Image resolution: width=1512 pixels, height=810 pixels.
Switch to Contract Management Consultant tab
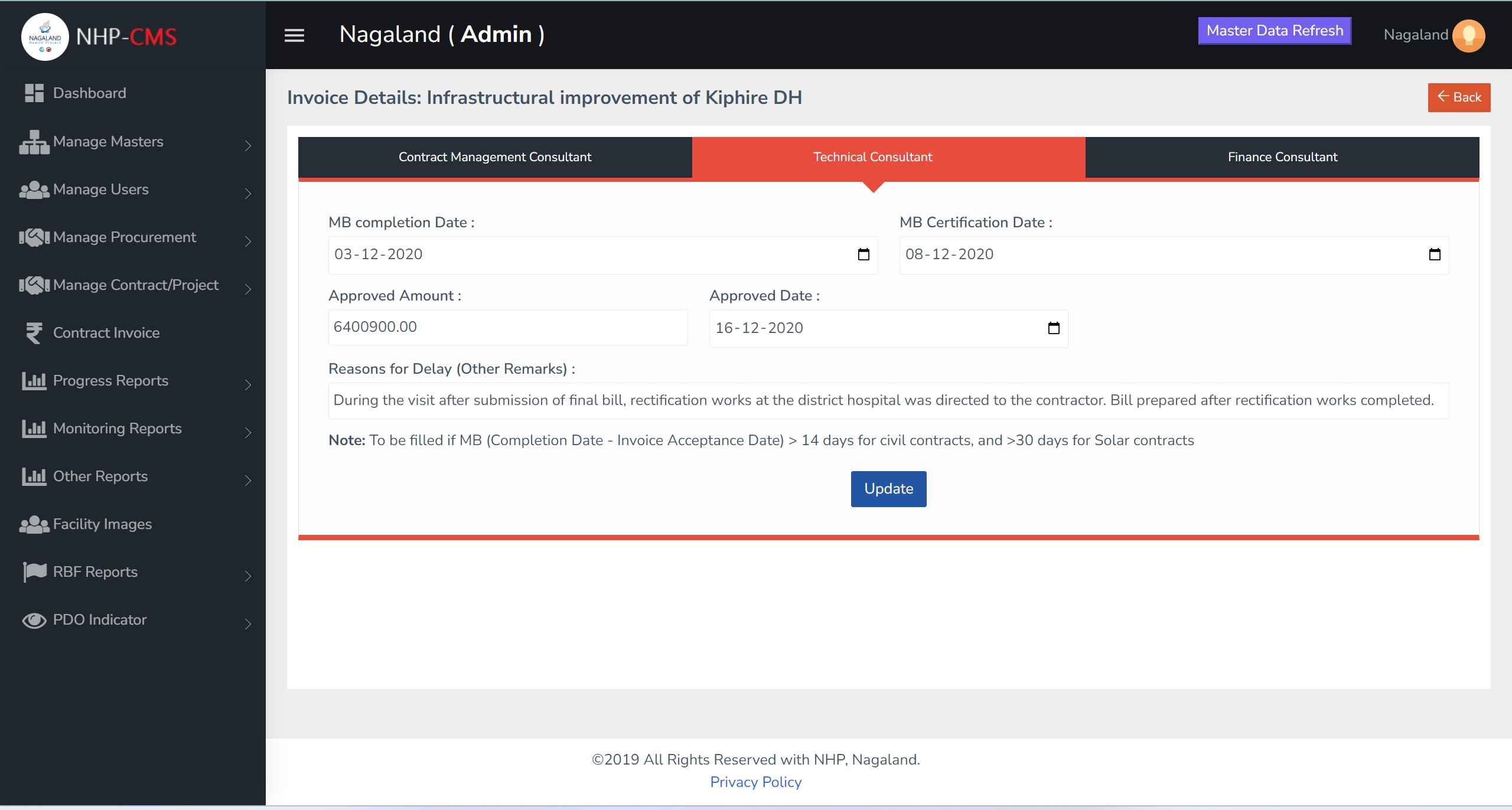click(x=495, y=157)
